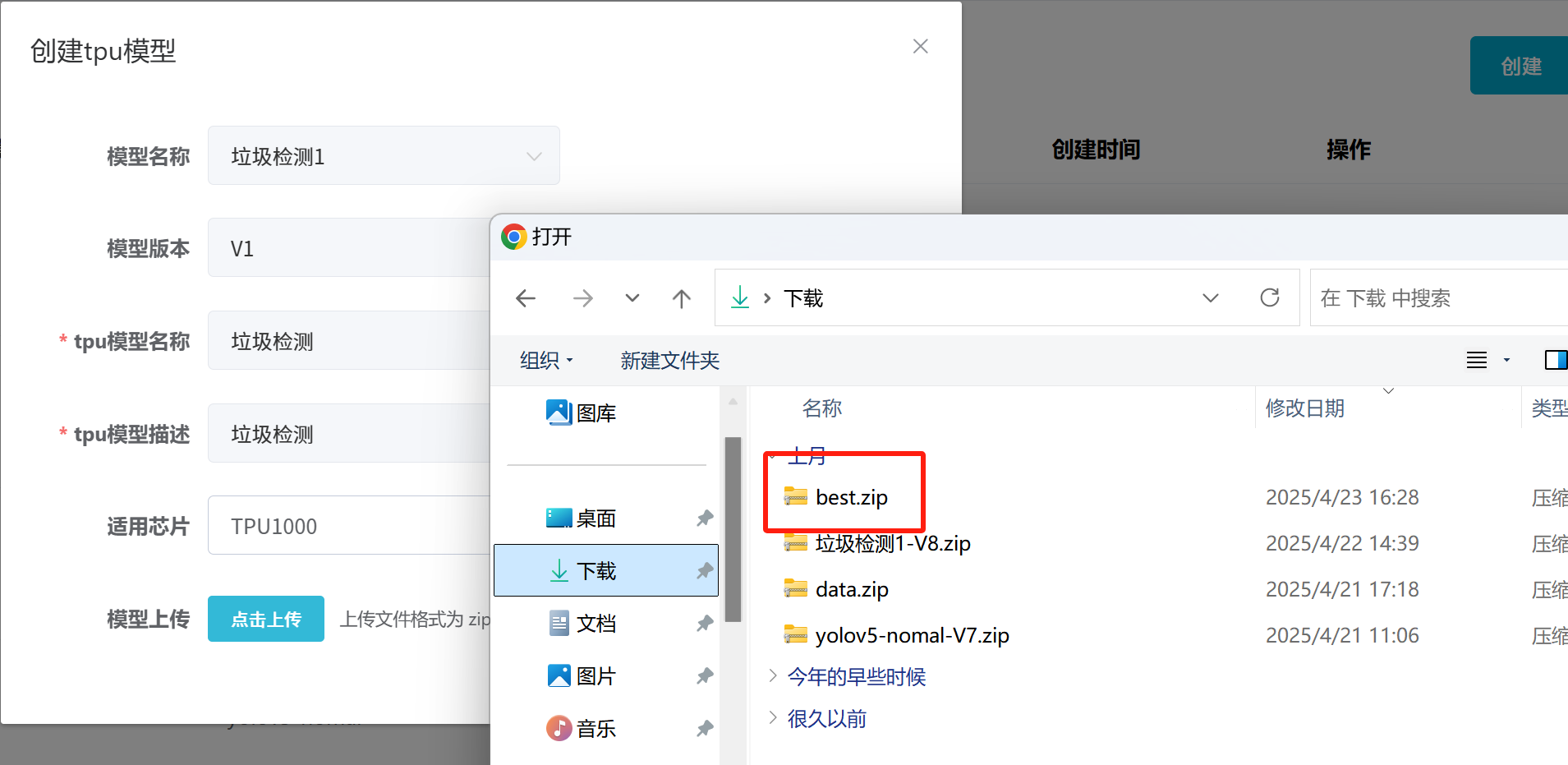The height and width of the screenshot is (765, 1568).
Task: Expand recent locations dropdown arrow
Action: (x=632, y=298)
